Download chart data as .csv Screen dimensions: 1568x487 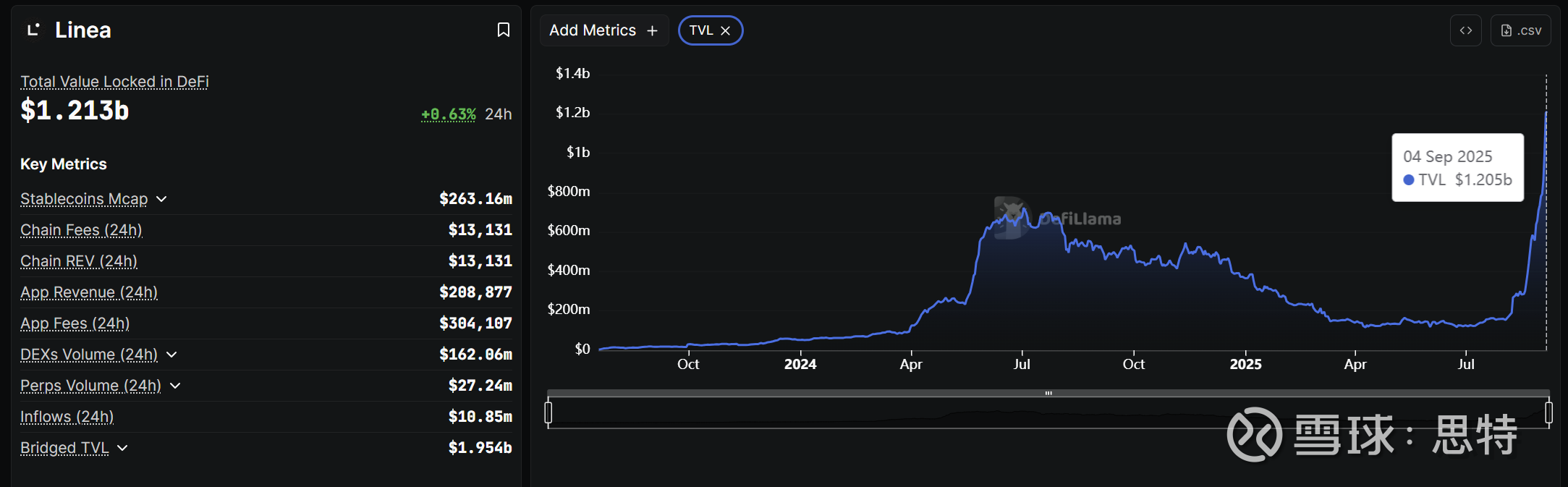point(1520,30)
